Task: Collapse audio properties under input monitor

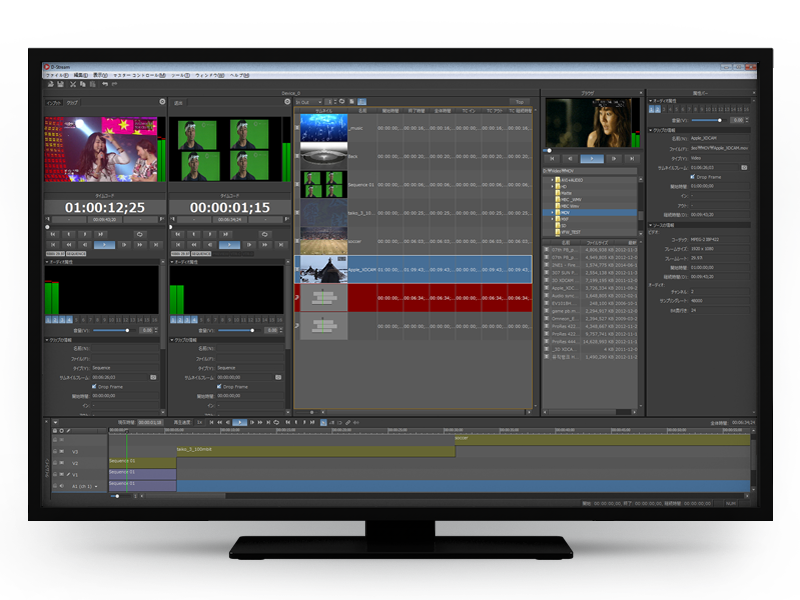Action: click(47, 262)
